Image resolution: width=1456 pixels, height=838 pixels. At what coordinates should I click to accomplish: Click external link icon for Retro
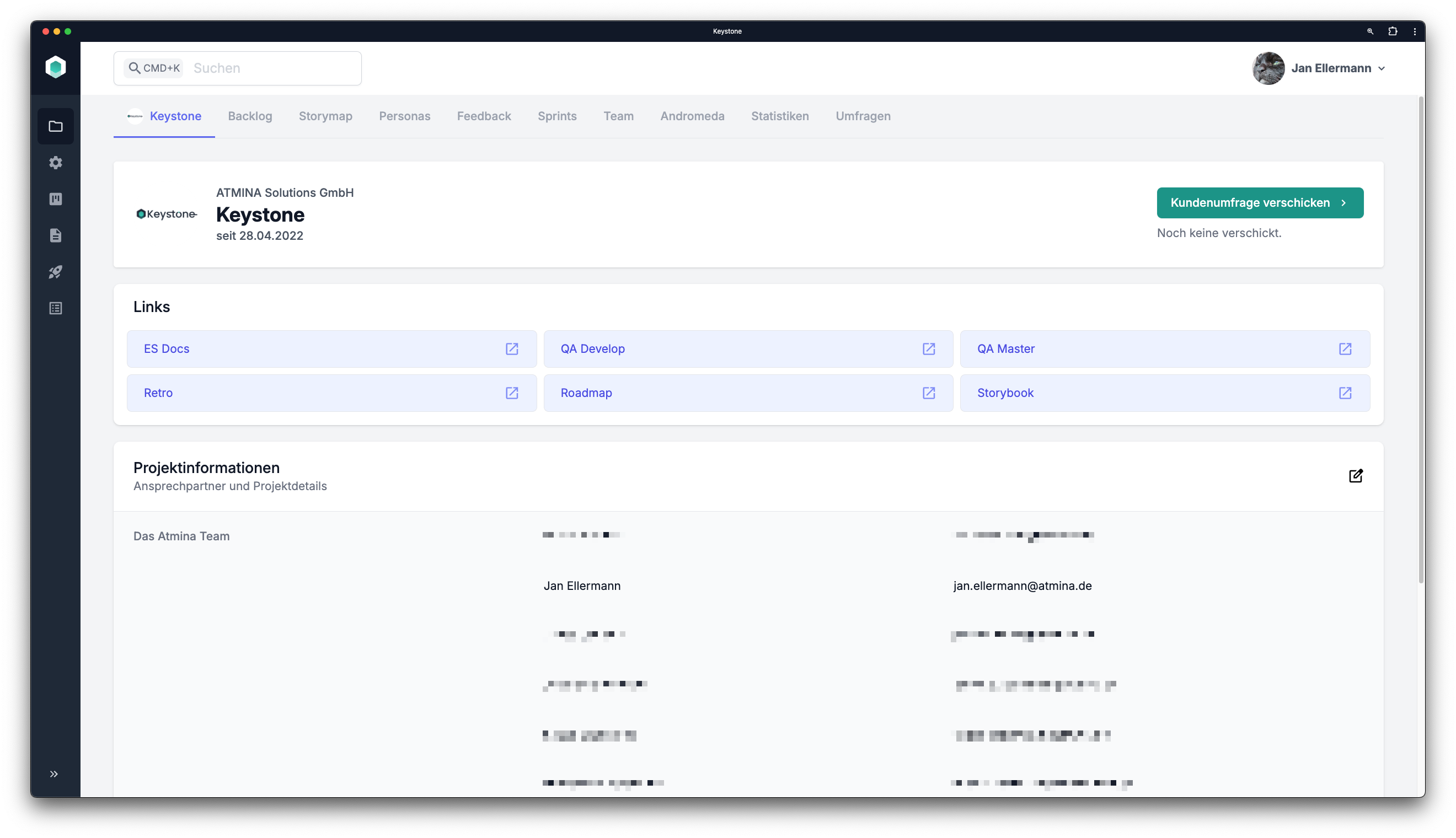click(512, 393)
